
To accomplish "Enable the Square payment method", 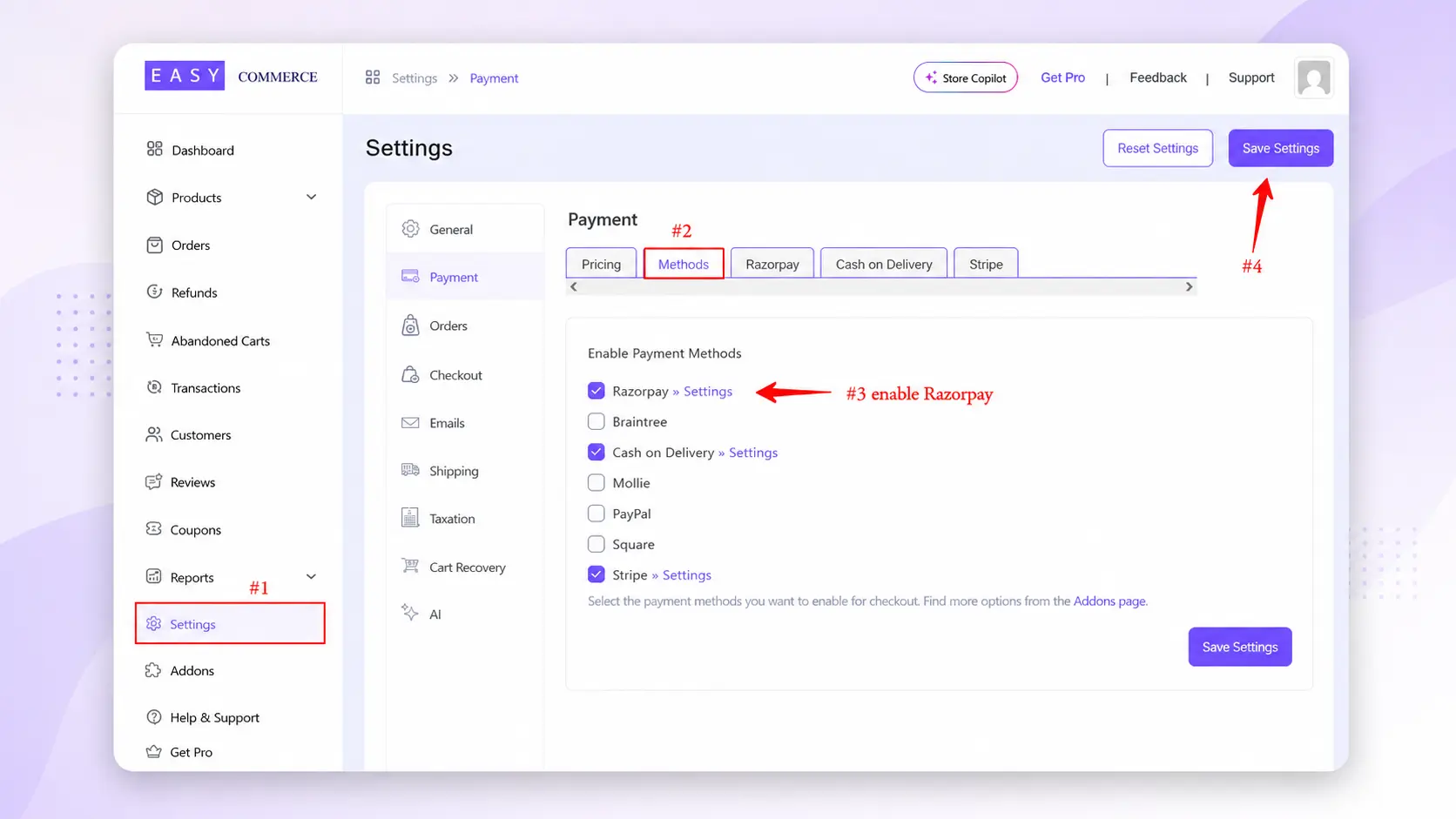I will tap(597, 544).
